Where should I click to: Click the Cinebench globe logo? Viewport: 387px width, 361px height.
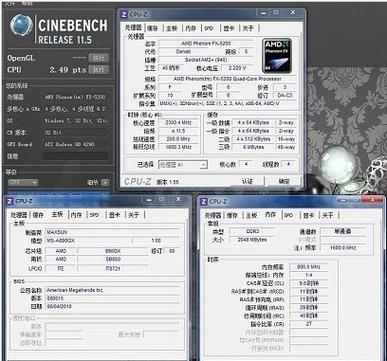[21, 26]
